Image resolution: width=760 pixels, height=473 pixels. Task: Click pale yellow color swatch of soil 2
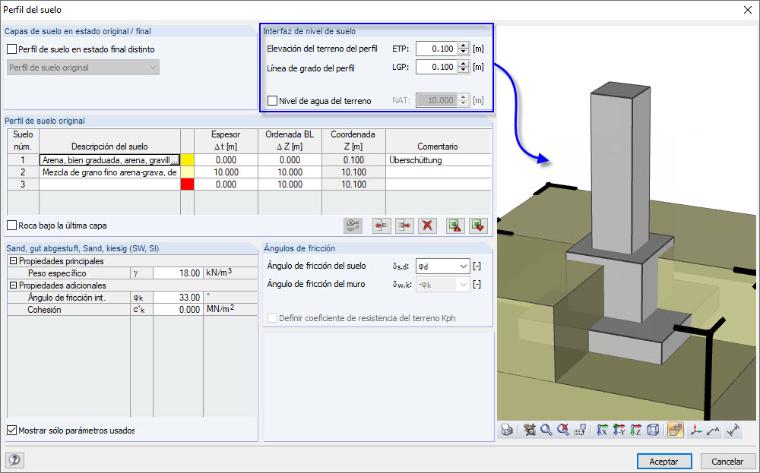coord(187,172)
